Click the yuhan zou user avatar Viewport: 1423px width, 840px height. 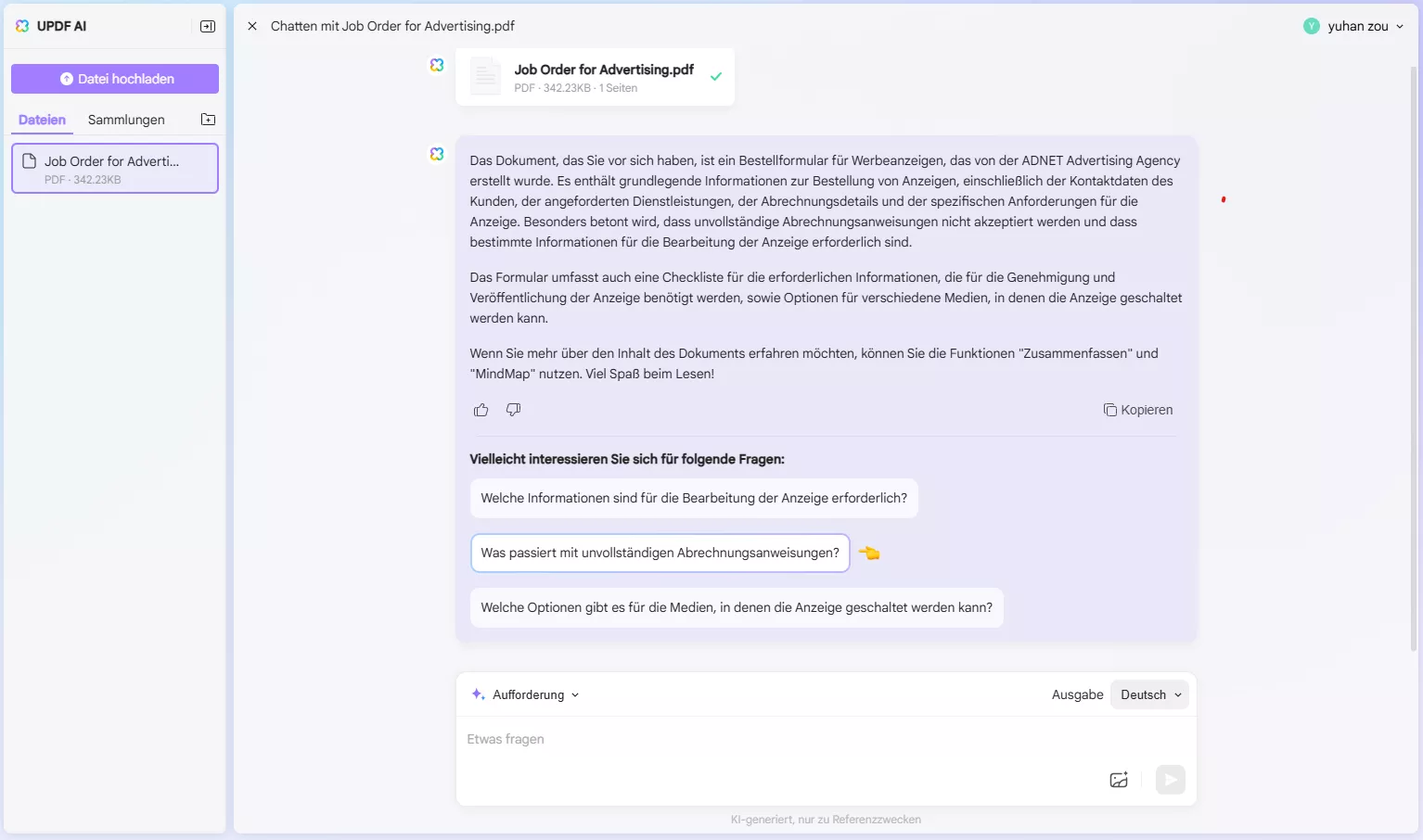pos(1311,26)
